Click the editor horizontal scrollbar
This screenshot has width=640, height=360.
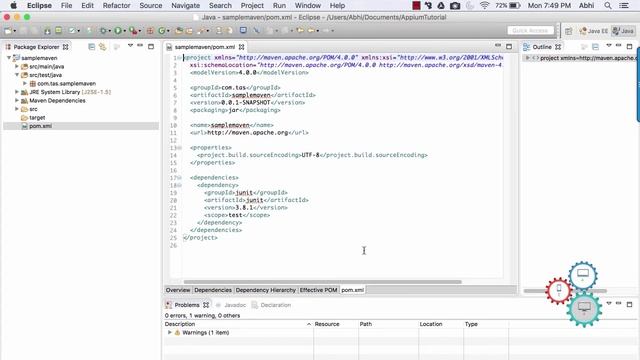click(322, 282)
